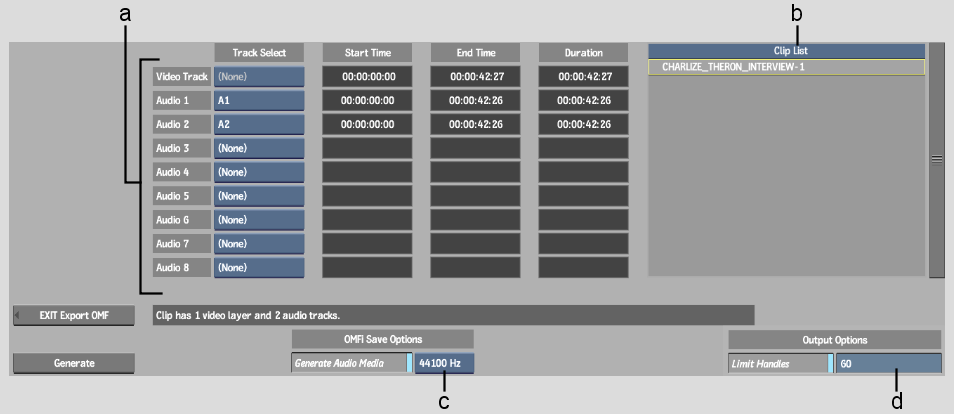Open the Audio 7 track selector
954x414 pixels.
point(259,244)
